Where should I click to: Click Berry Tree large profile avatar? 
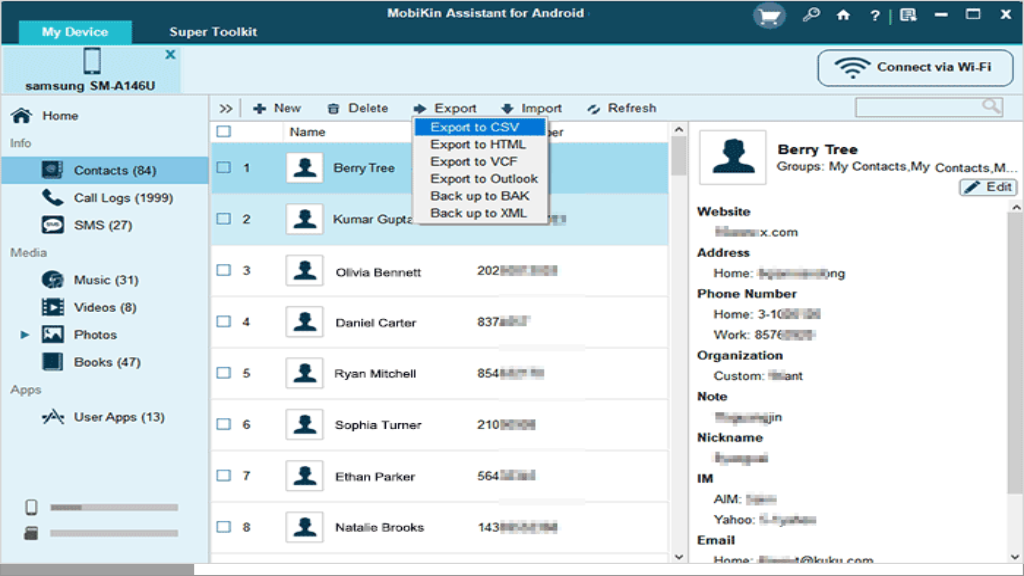click(733, 157)
